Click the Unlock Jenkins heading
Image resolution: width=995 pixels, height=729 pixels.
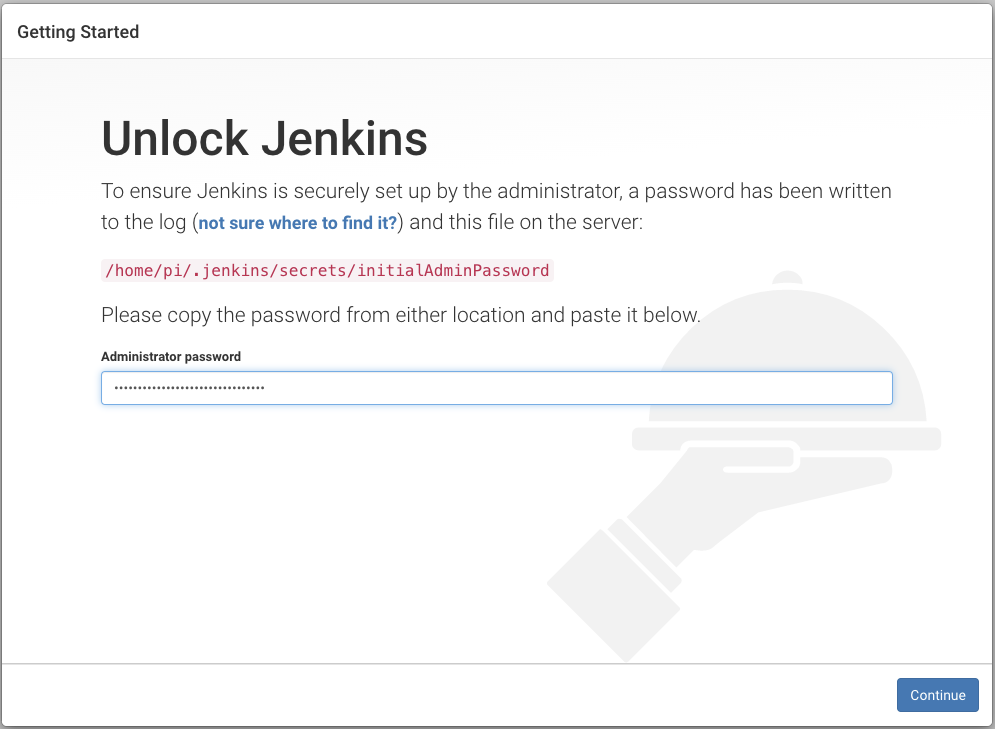coord(265,138)
